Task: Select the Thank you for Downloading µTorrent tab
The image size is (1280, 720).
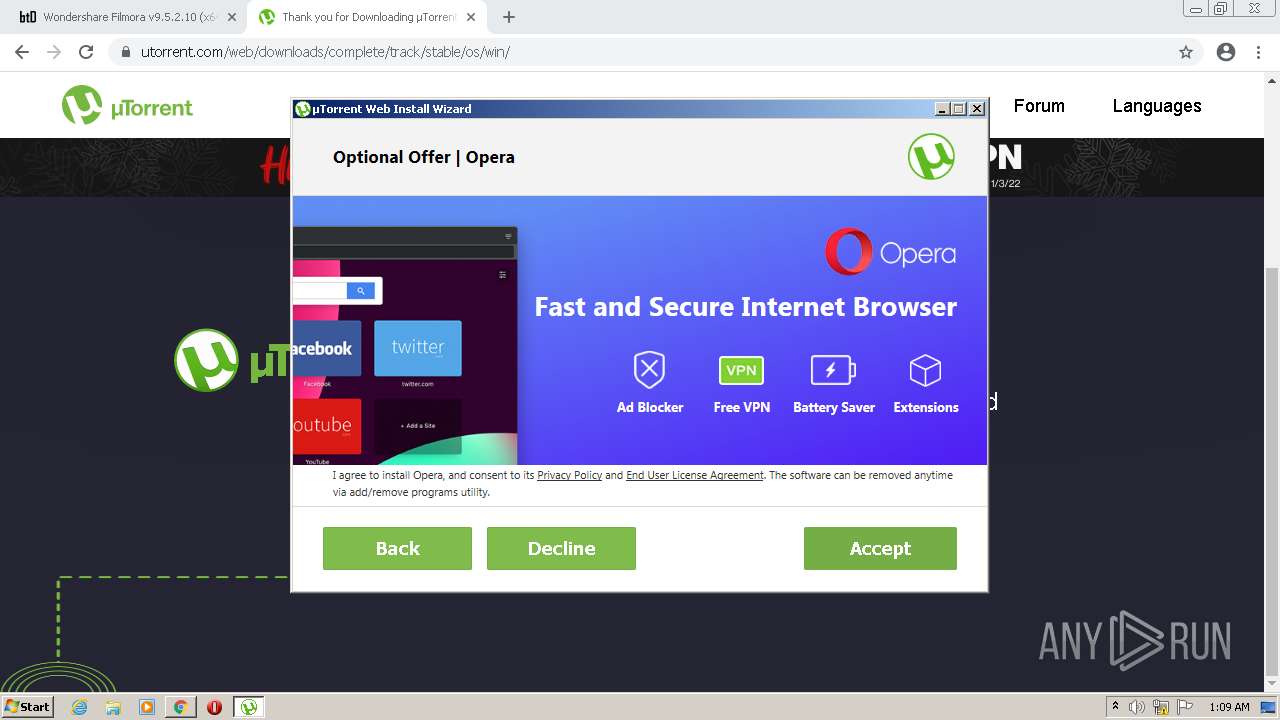Action: 367,17
